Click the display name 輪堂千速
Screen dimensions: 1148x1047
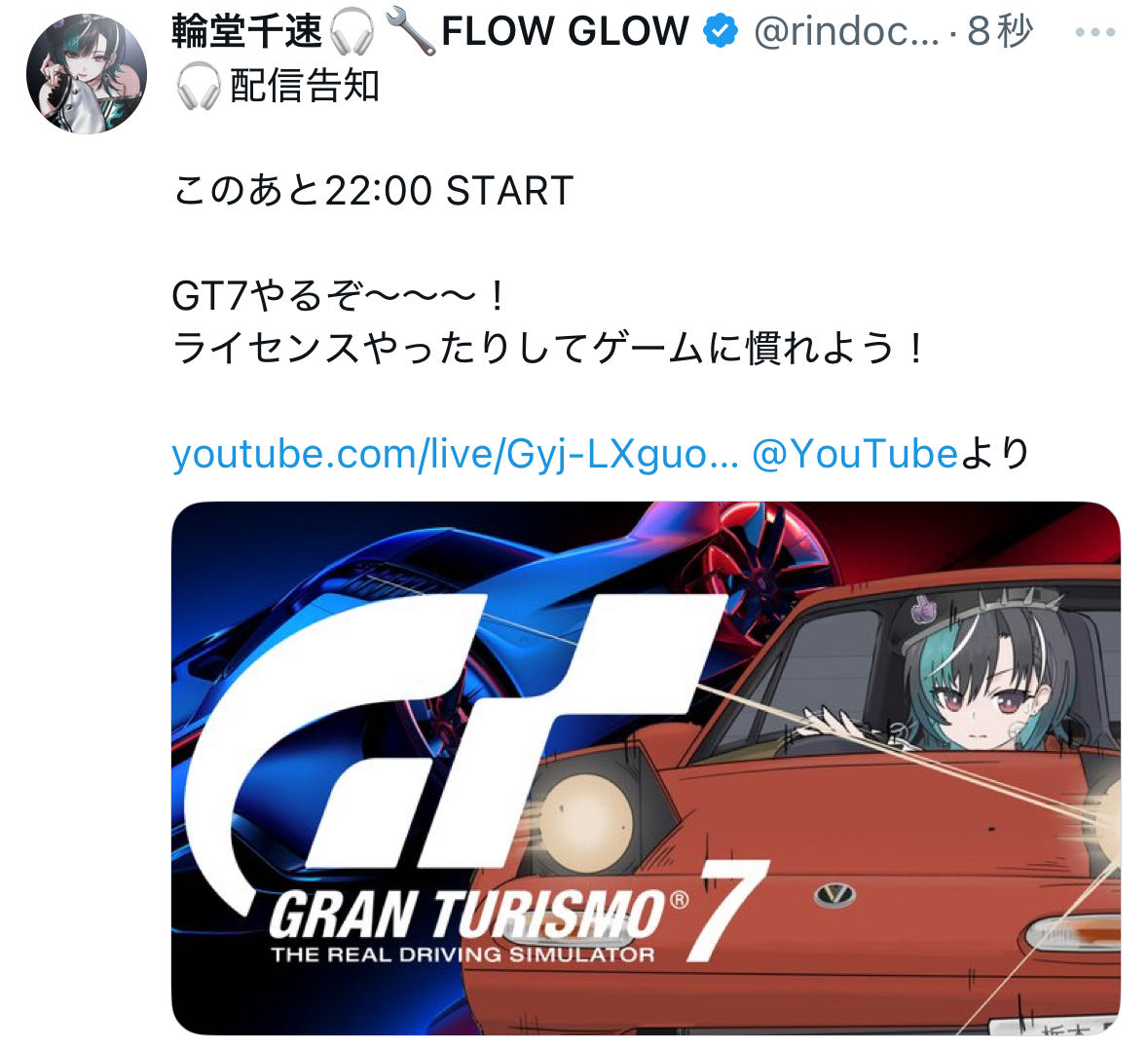246,32
